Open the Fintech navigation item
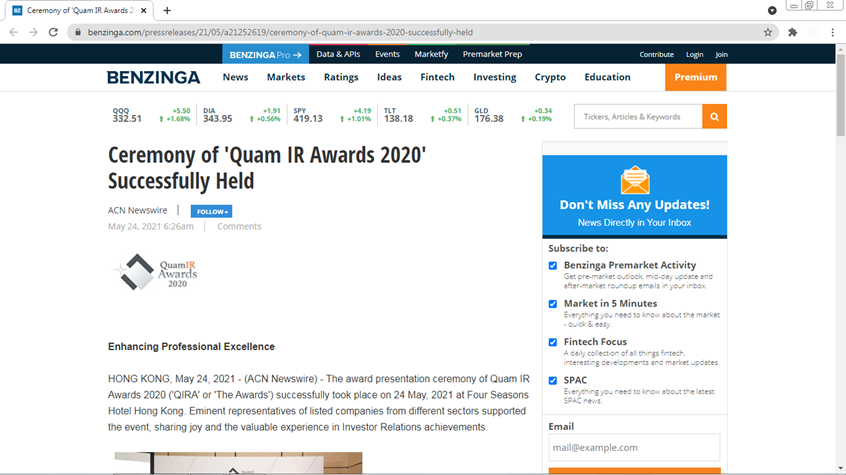Viewport: 846px width, 475px height. [x=438, y=77]
